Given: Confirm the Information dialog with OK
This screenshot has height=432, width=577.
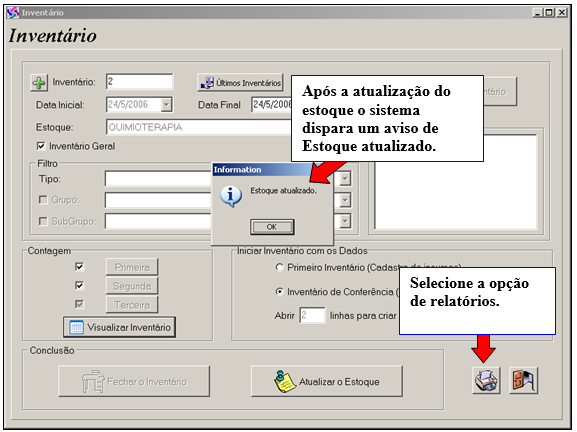Looking at the screenshot, I should [x=272, y=227].
